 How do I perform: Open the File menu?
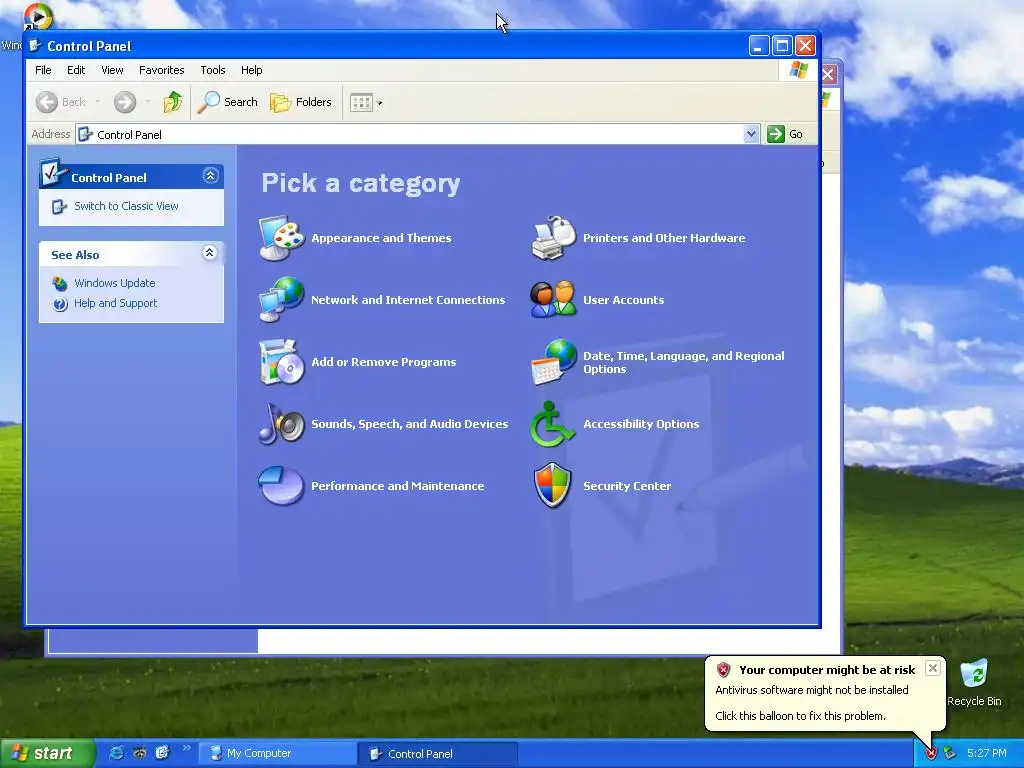point(43,70)
